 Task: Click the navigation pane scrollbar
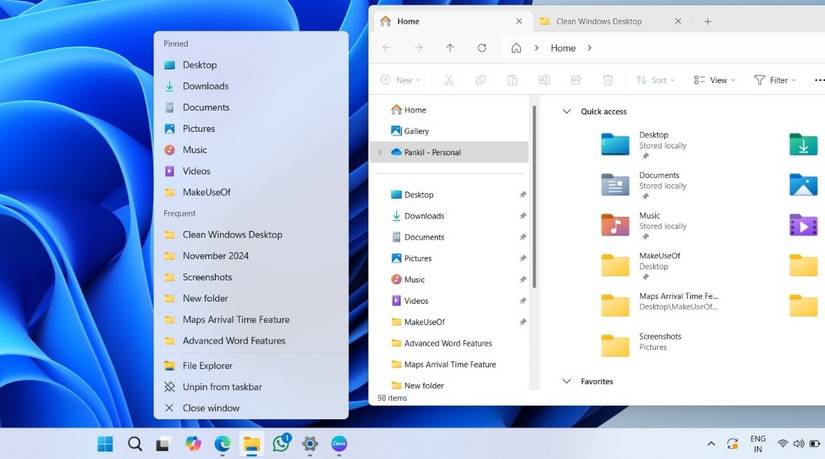click(x=534, y=197)
